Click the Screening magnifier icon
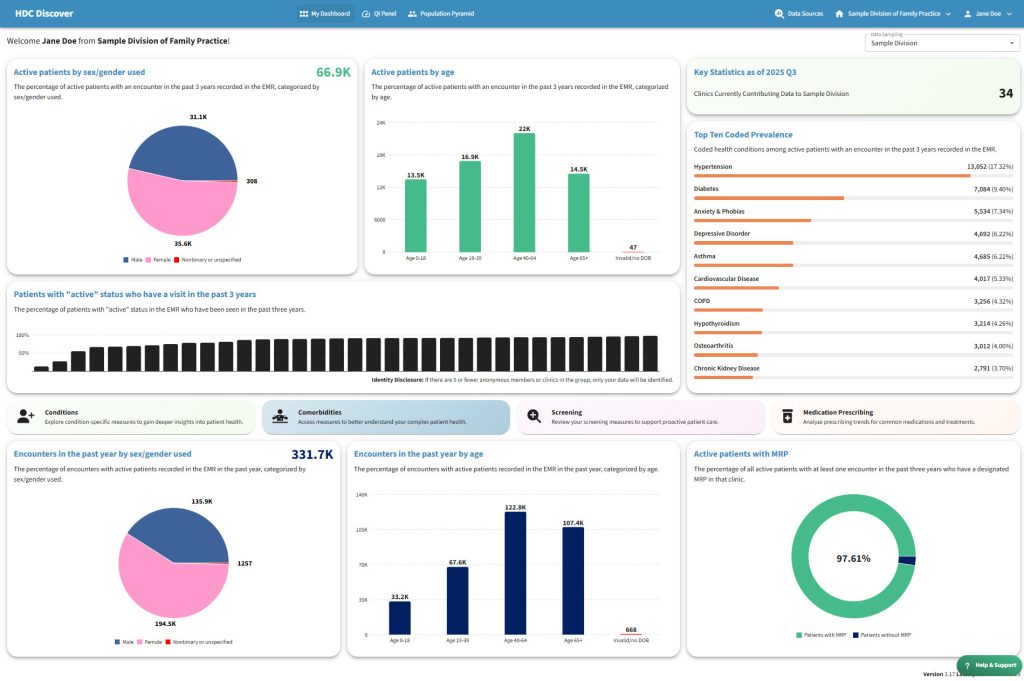This screenshot has width=1024, height=681. (534, 417)
